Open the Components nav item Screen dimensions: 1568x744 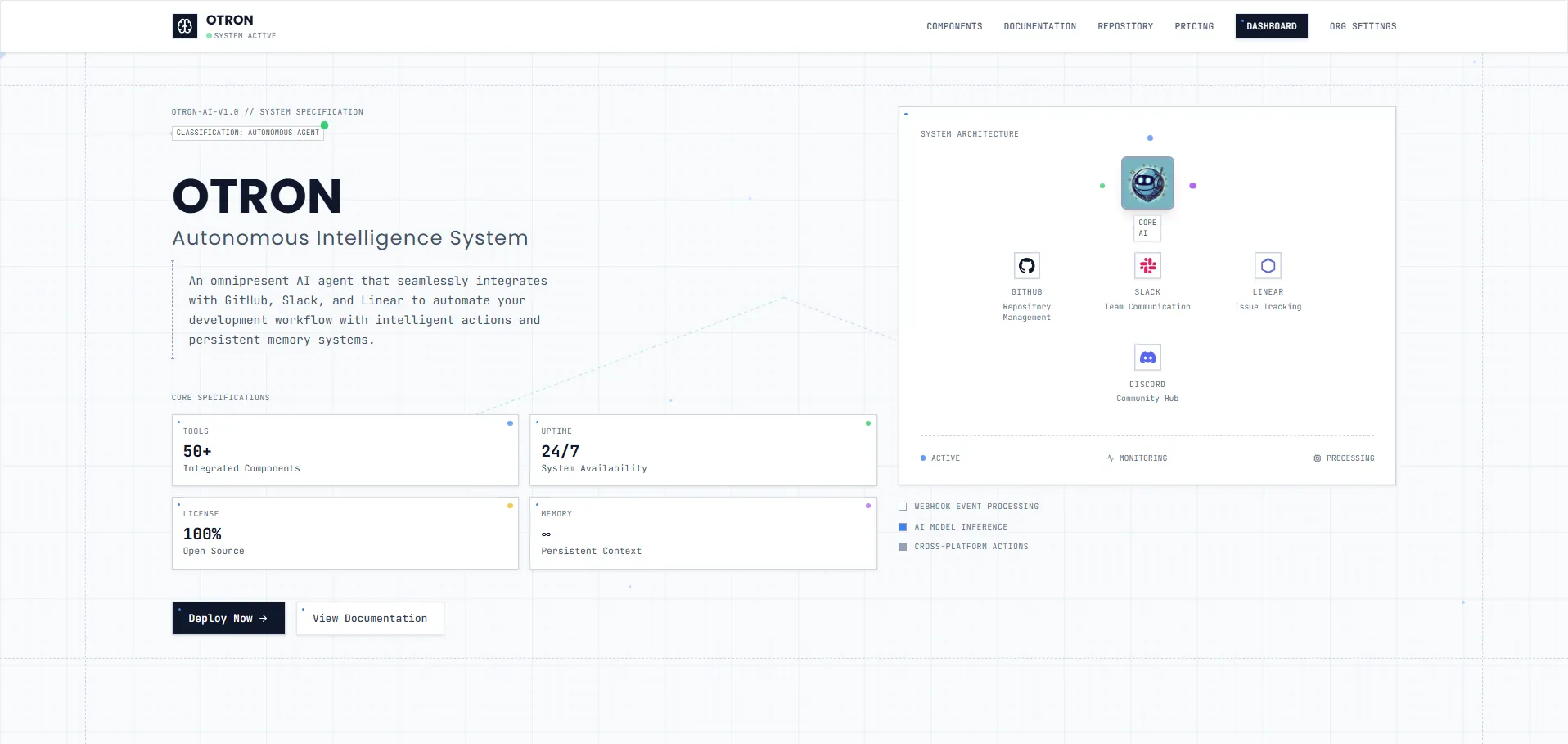pyautogui.click(x=954, y=26)
